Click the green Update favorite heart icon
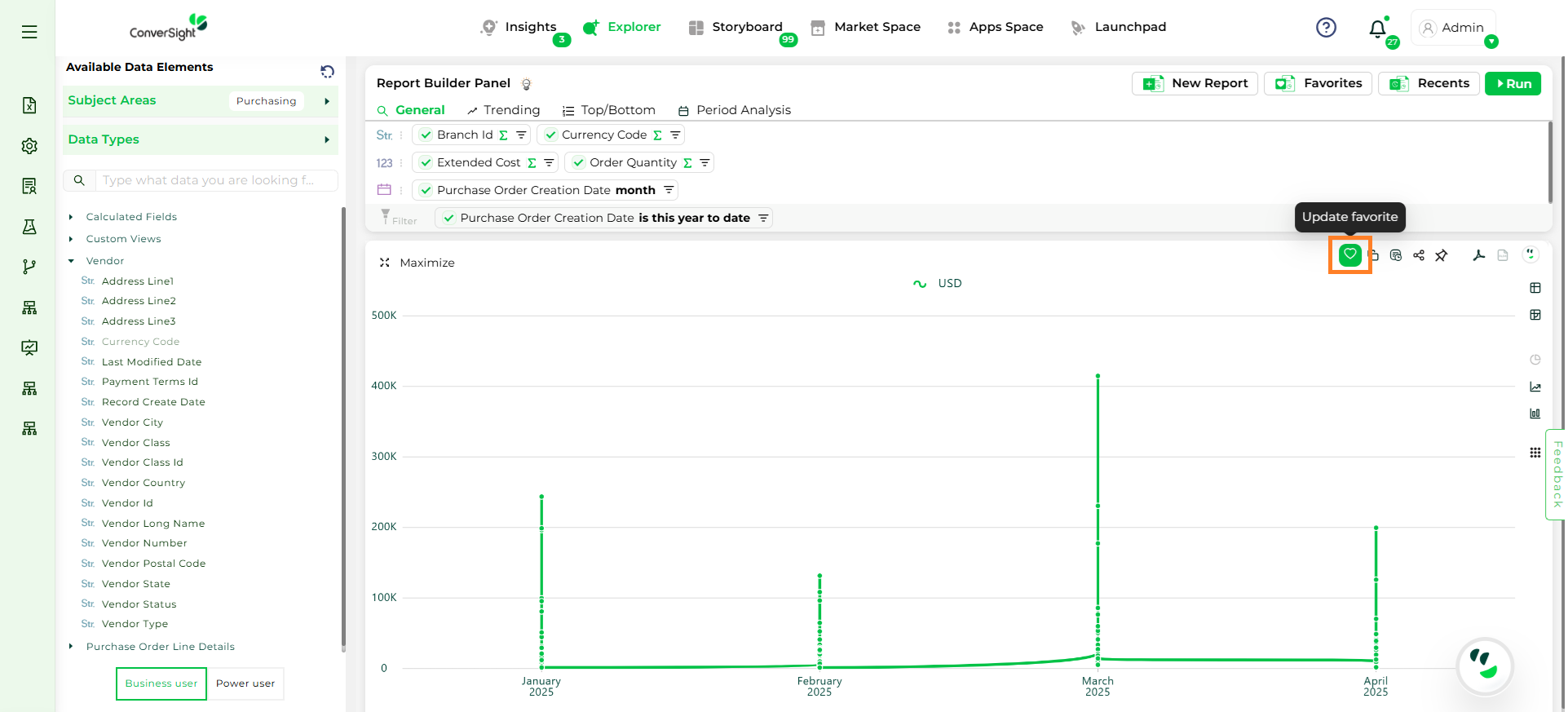 [1349, 254]
